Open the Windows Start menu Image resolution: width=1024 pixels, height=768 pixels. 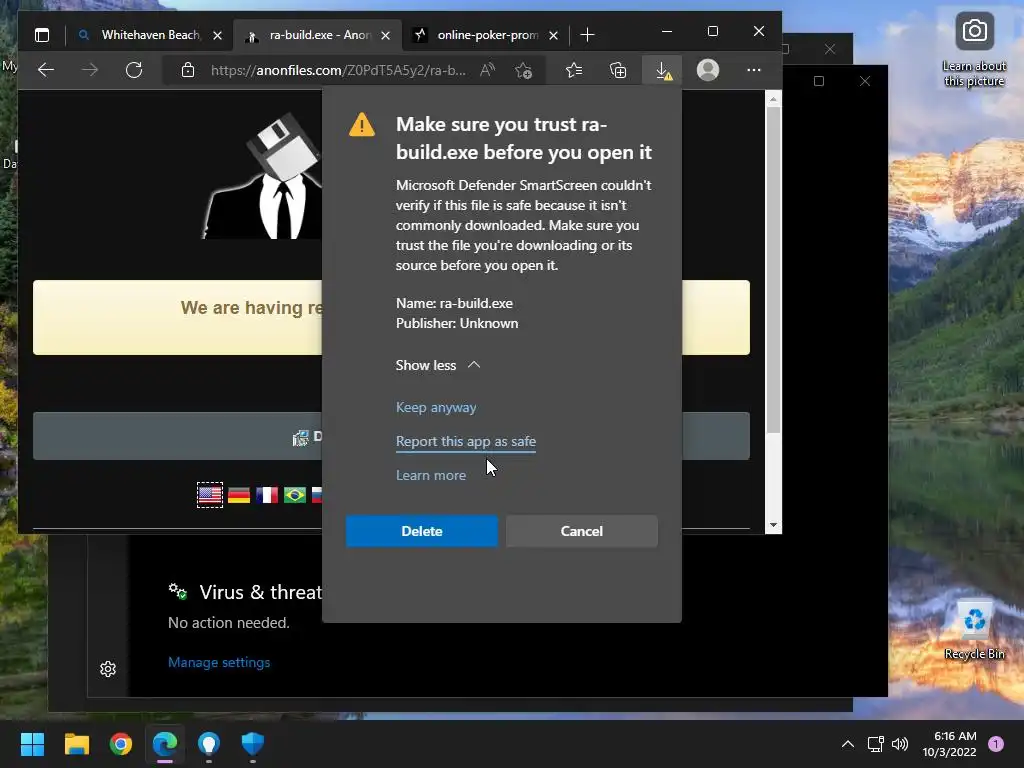pos(32,744)
